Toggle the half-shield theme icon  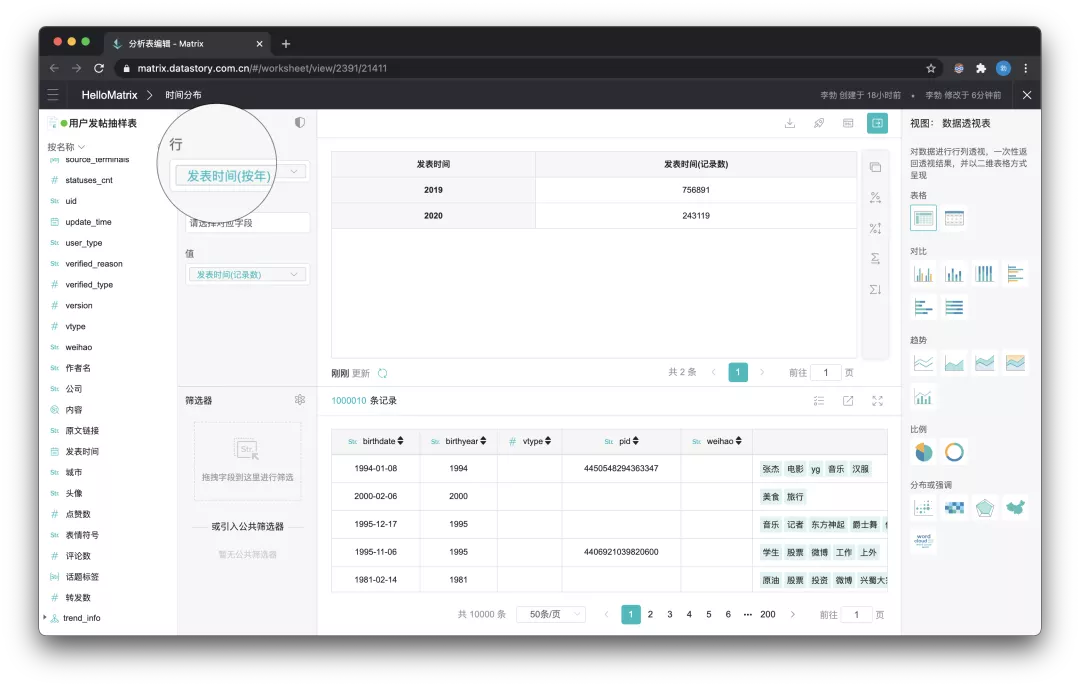[x=300, y=123]
